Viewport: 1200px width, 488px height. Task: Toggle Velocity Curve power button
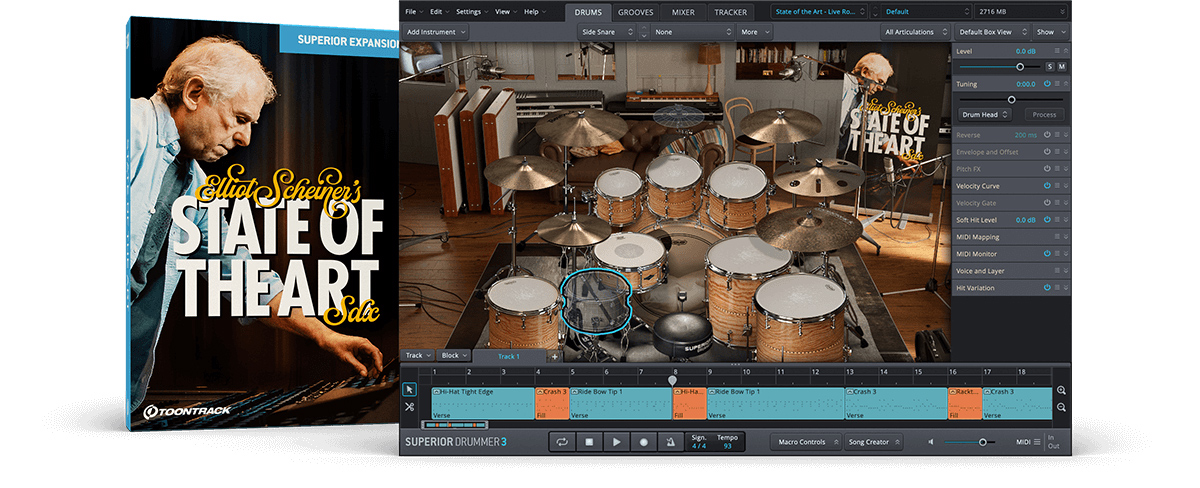coord(1047,186)
